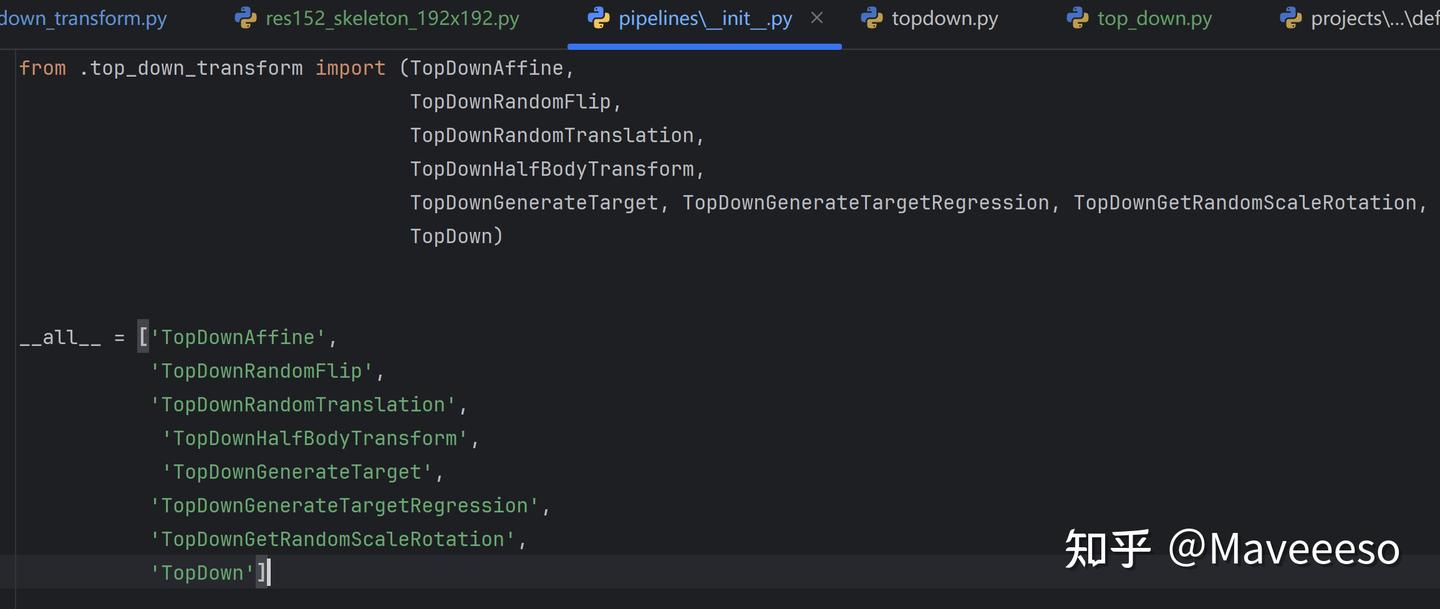Select the active pipelines\__init__.py tab

click(700, 17)
